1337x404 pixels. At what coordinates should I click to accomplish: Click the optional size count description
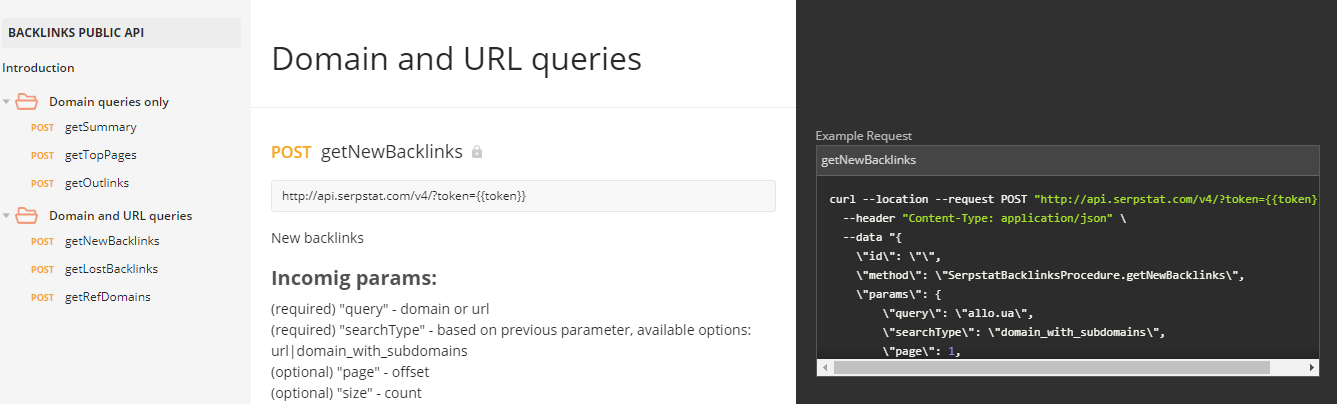pyautogui.click(x=346, y=393)
